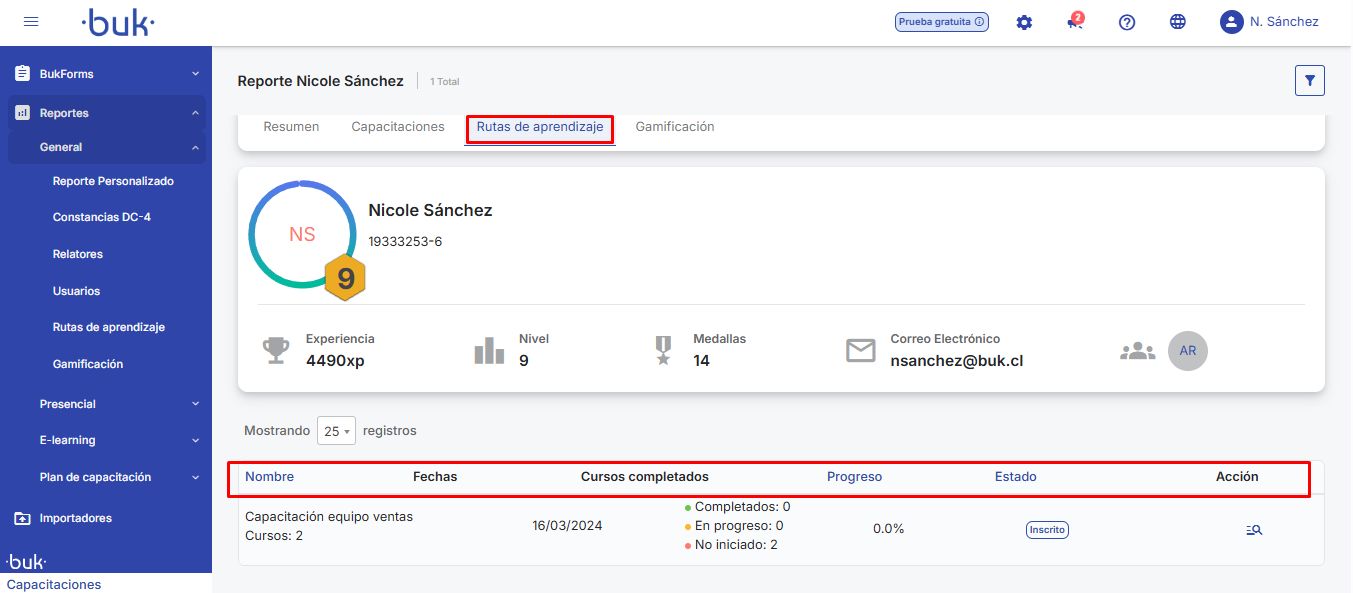Switch to the Capacitaciones tab

pyautogui.click(x=398, y=127)
